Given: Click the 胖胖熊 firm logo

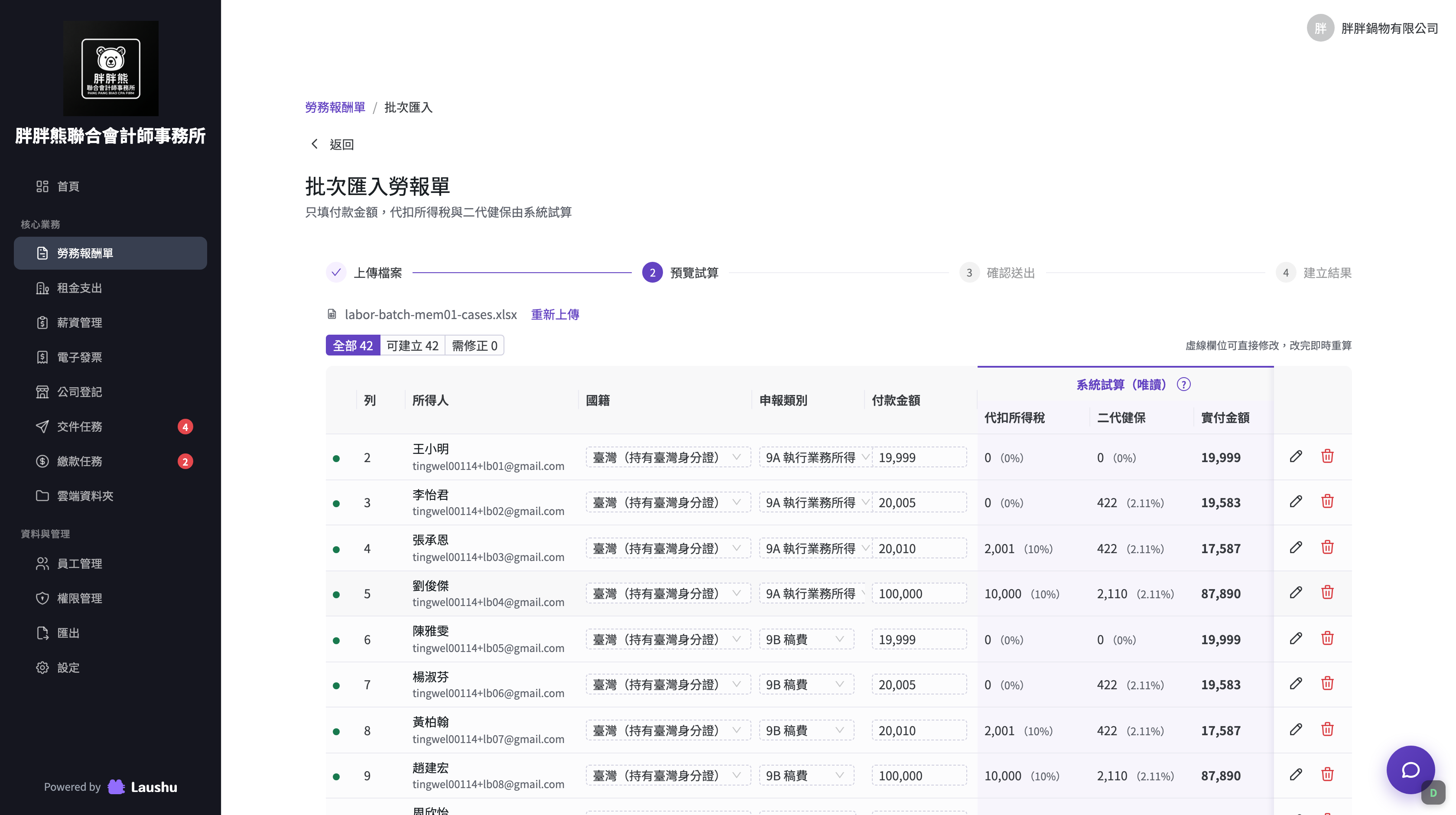Looking at the screenshot, I should 111,68.
